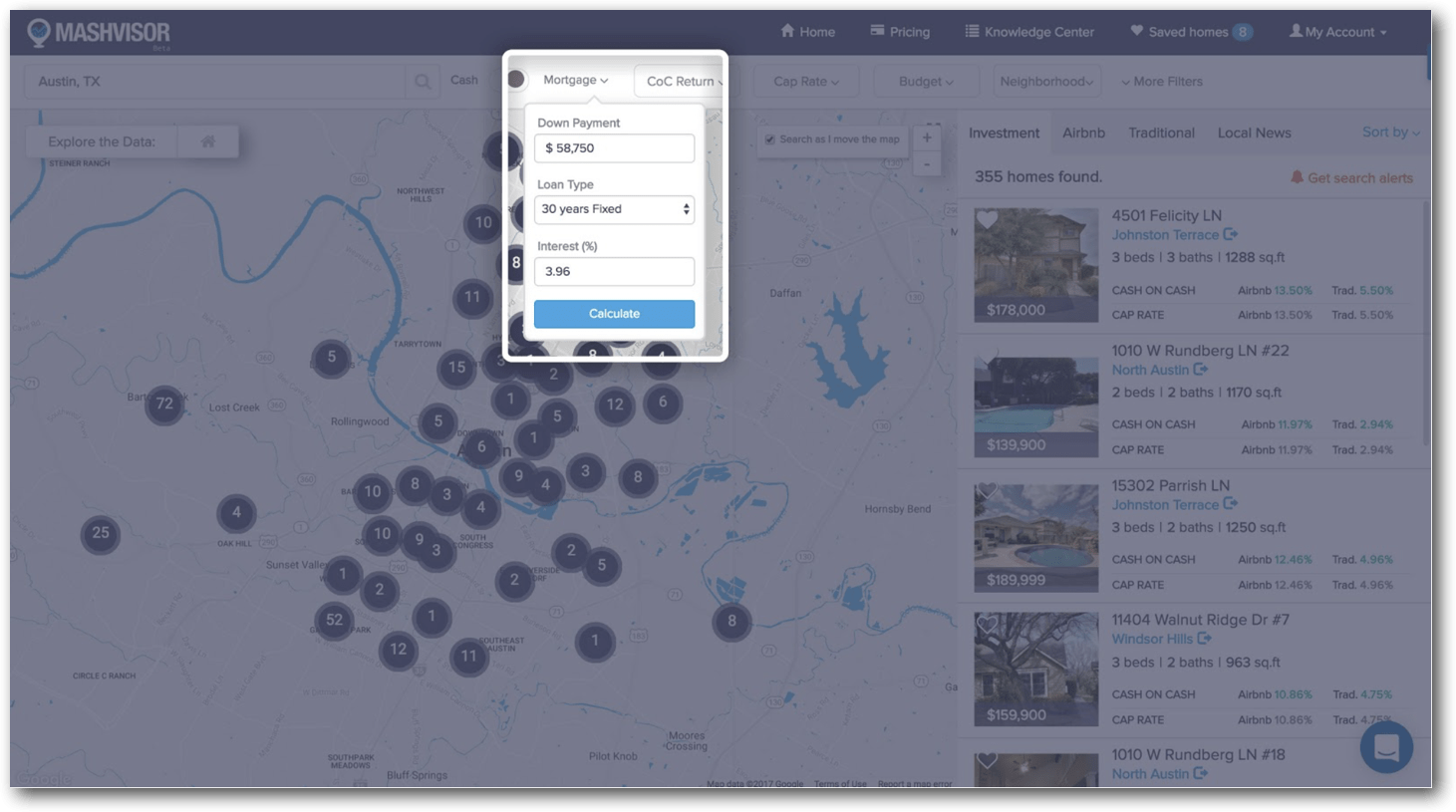The width and height of the screenshot is (1456, 812).
Task: Open 11404 Walnut Ridge Dr #7 listing
Action: click(1200, 620)
